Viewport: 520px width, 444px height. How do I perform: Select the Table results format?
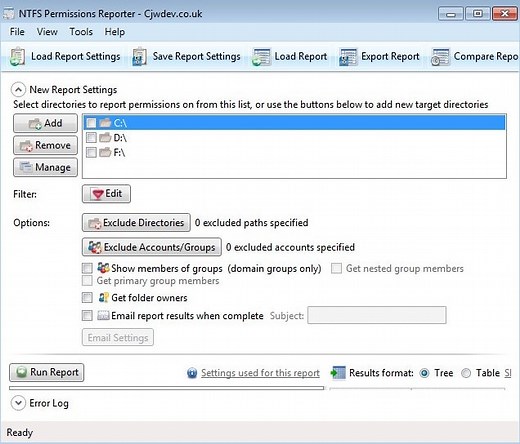466,373
